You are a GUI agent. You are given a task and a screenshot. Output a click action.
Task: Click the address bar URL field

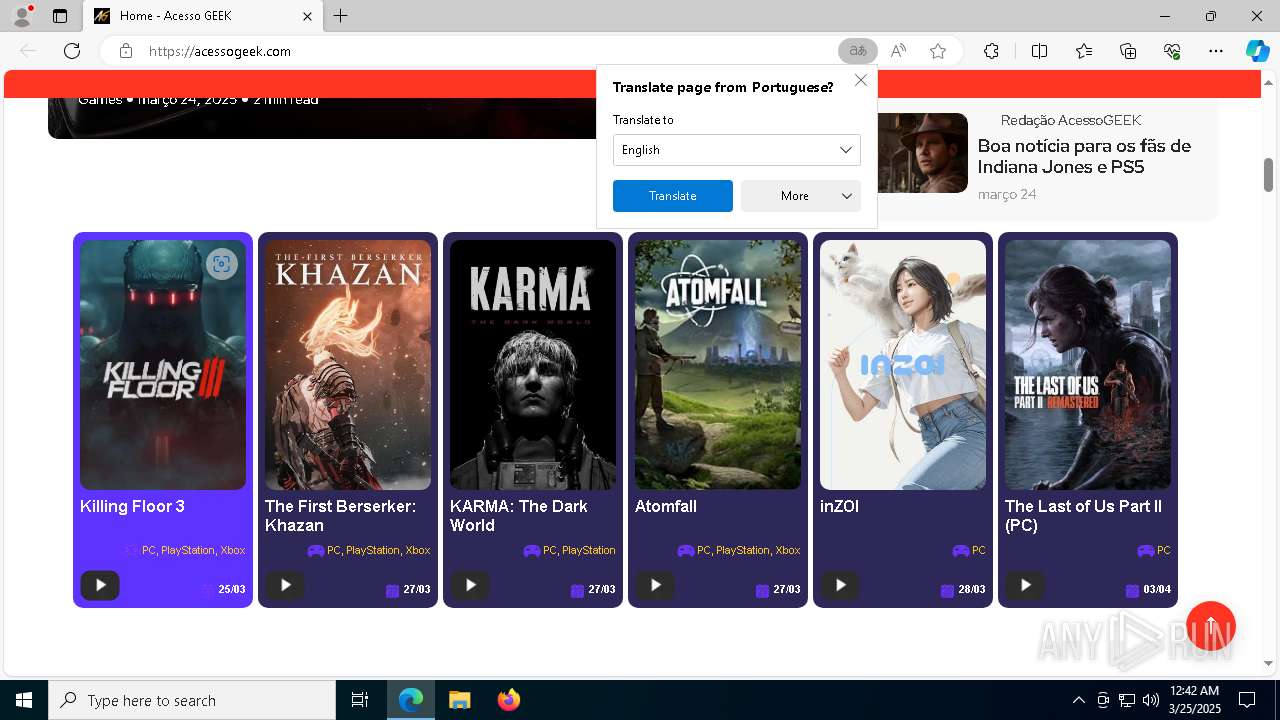(x=490, y=51)
